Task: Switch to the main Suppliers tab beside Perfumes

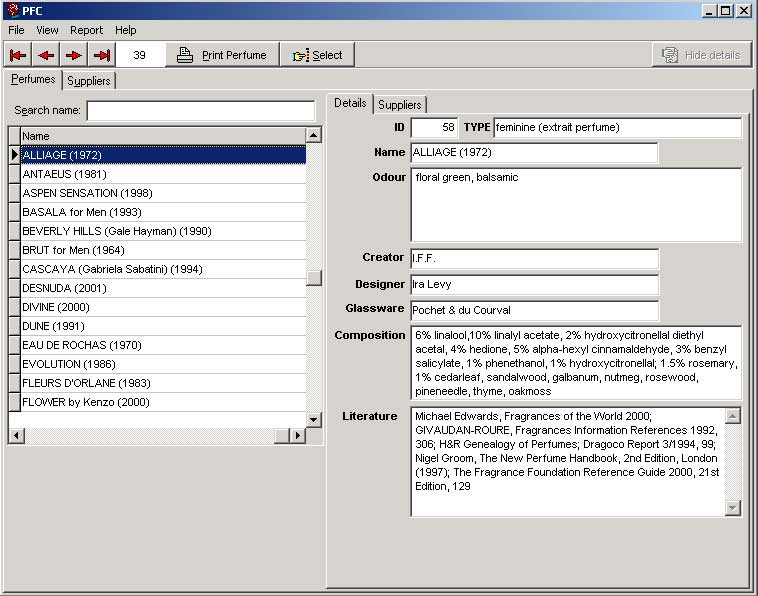Action: pyautogui.click(x=89, y=81)
